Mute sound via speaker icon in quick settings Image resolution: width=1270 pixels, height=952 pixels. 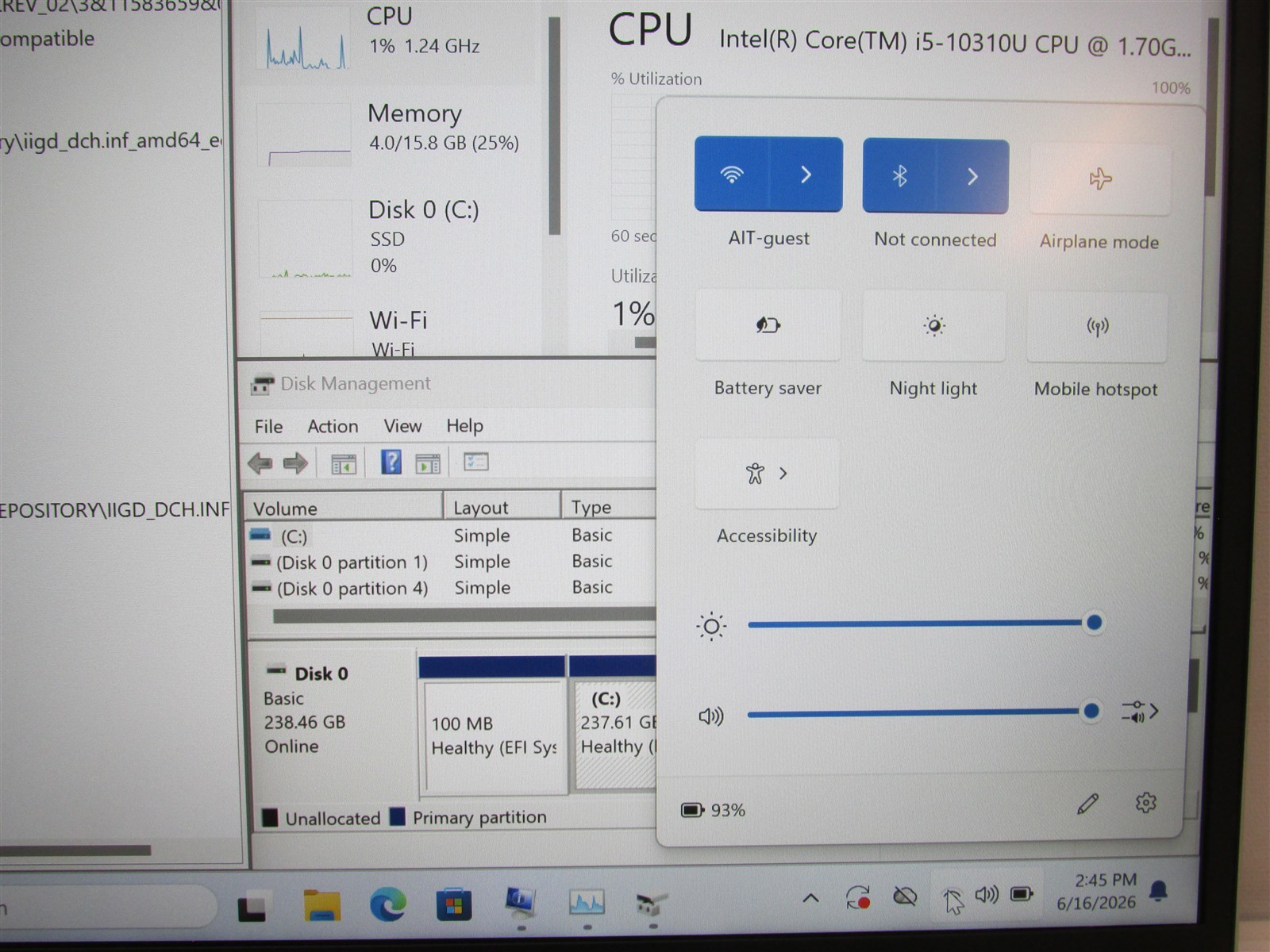click(711, 716)
